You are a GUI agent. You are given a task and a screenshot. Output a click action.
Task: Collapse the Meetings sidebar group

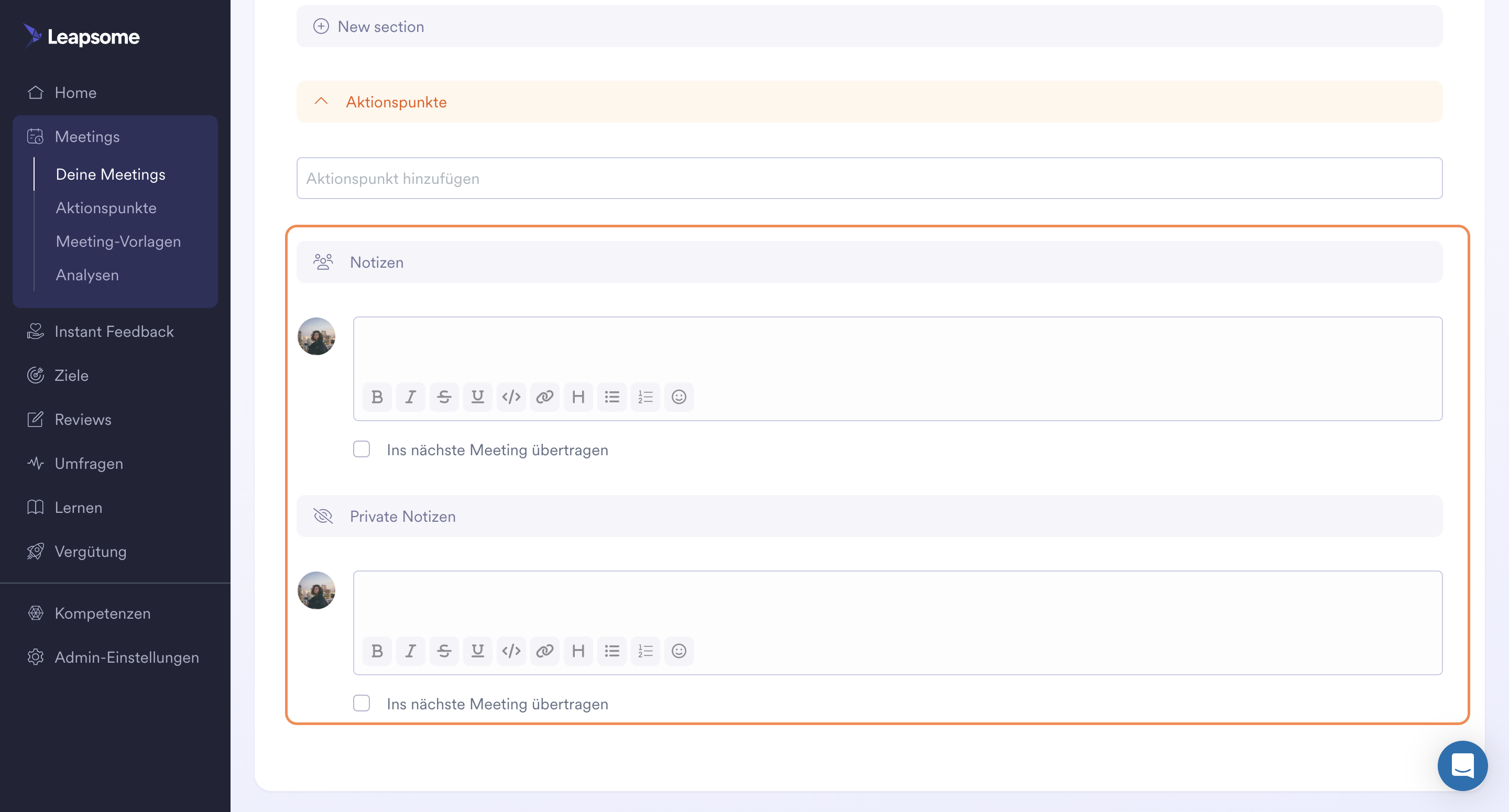pos(86,137)
